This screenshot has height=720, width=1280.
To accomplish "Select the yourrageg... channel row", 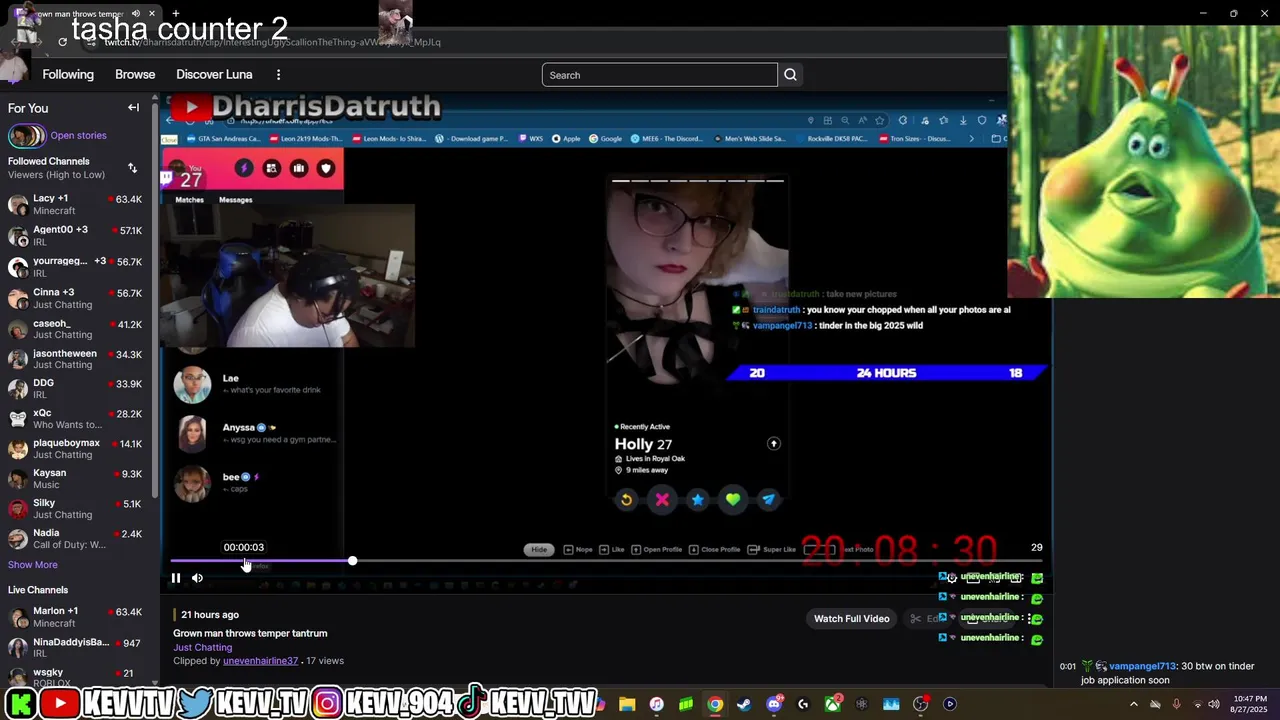I will coord(75,267).
